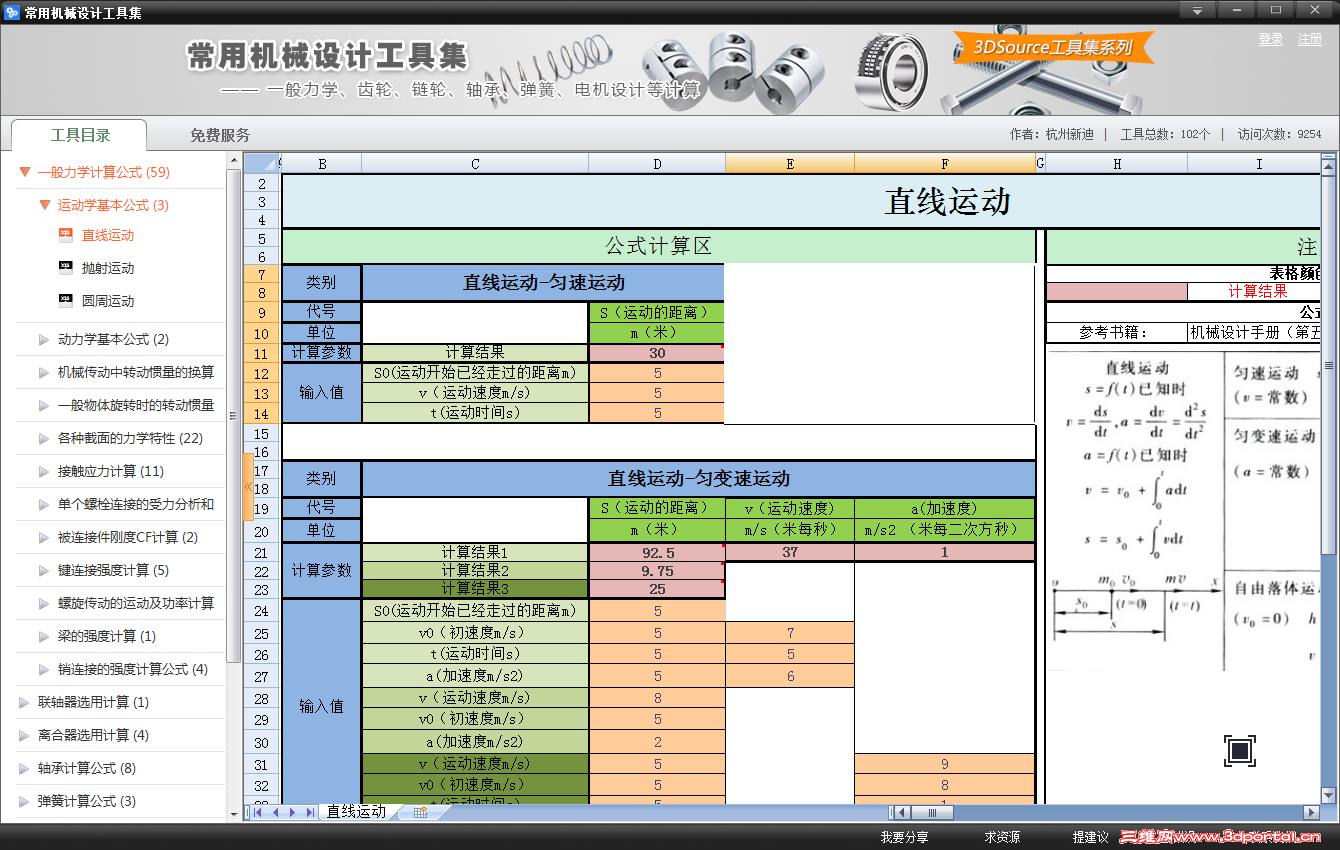
Task: Click the horizontal scrollbar right arrow
Action: [1312, 812]
